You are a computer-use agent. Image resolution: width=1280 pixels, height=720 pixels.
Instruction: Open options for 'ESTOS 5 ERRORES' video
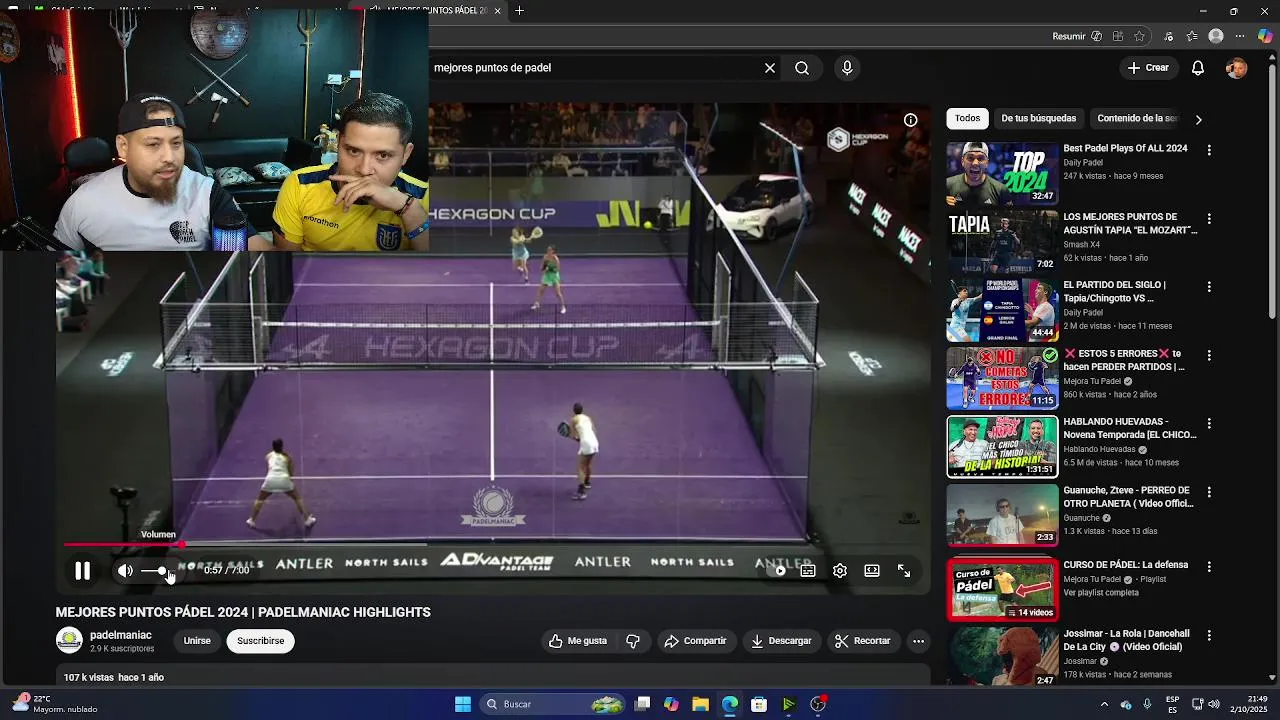pos(1209,355)
